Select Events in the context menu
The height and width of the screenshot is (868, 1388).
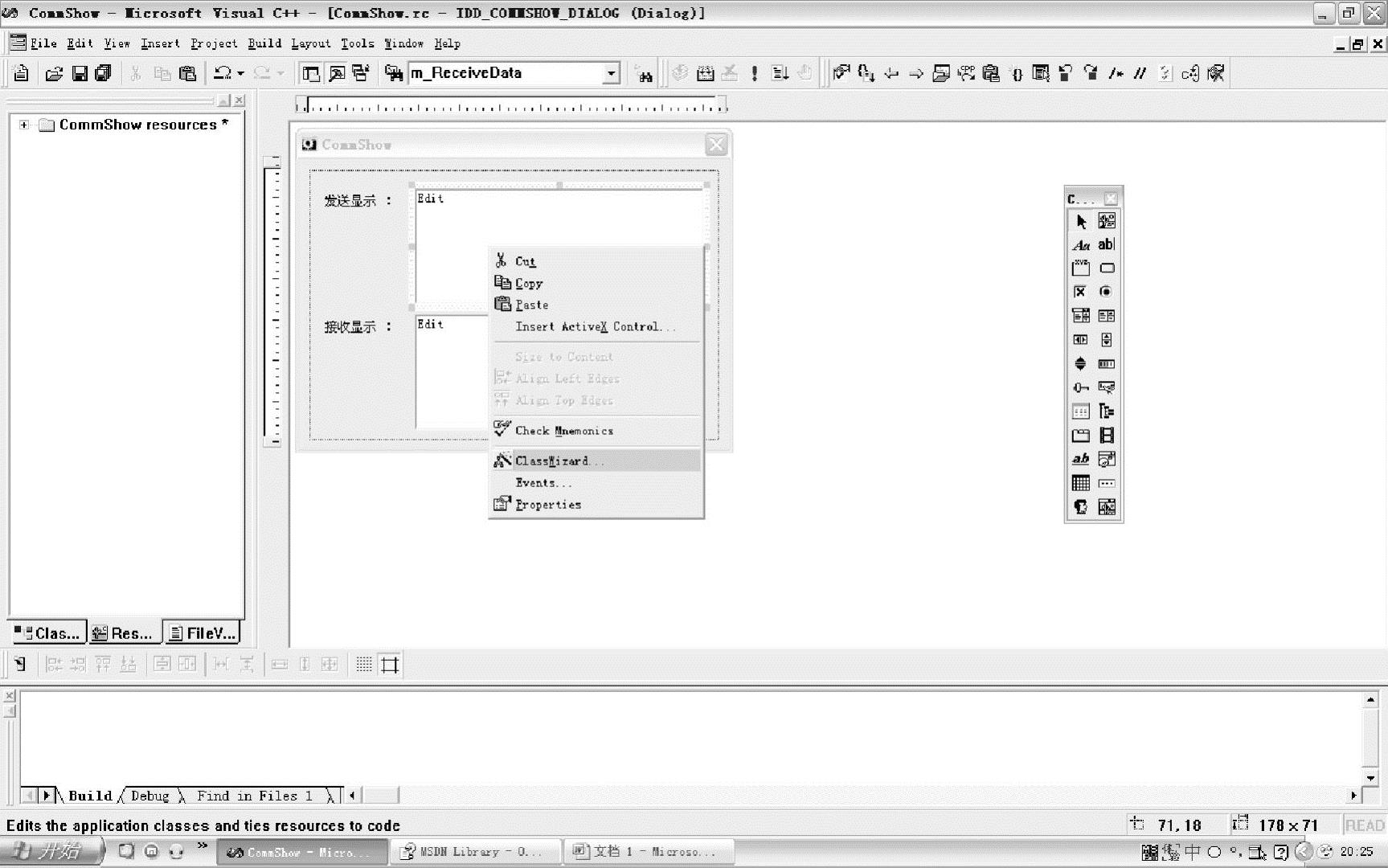596,482
